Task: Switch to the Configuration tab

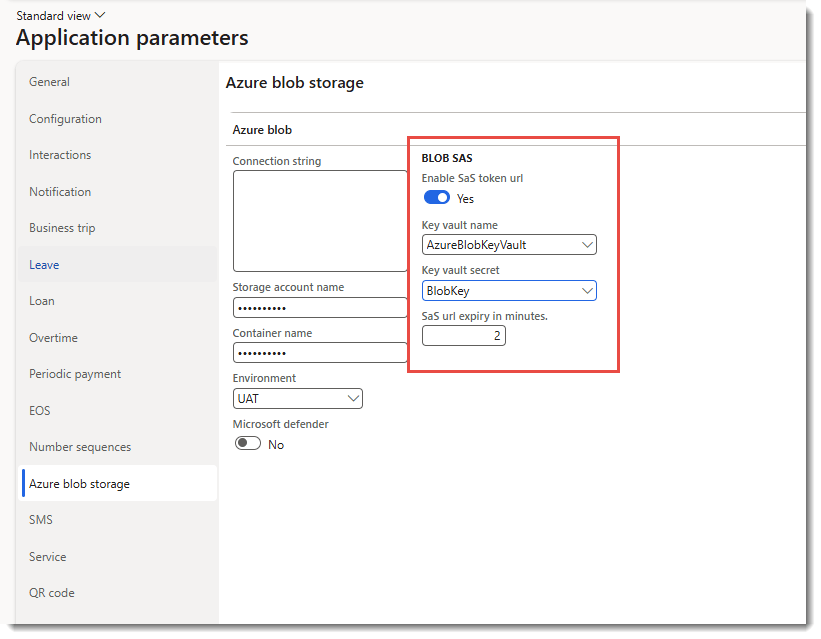Action: click(x=65, y=119)
